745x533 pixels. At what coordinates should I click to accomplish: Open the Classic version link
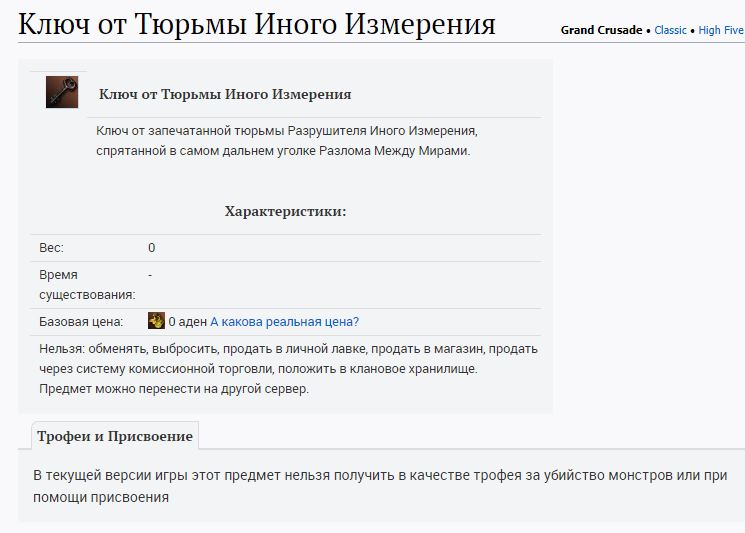pyautogui.click(x=670, y=30)
